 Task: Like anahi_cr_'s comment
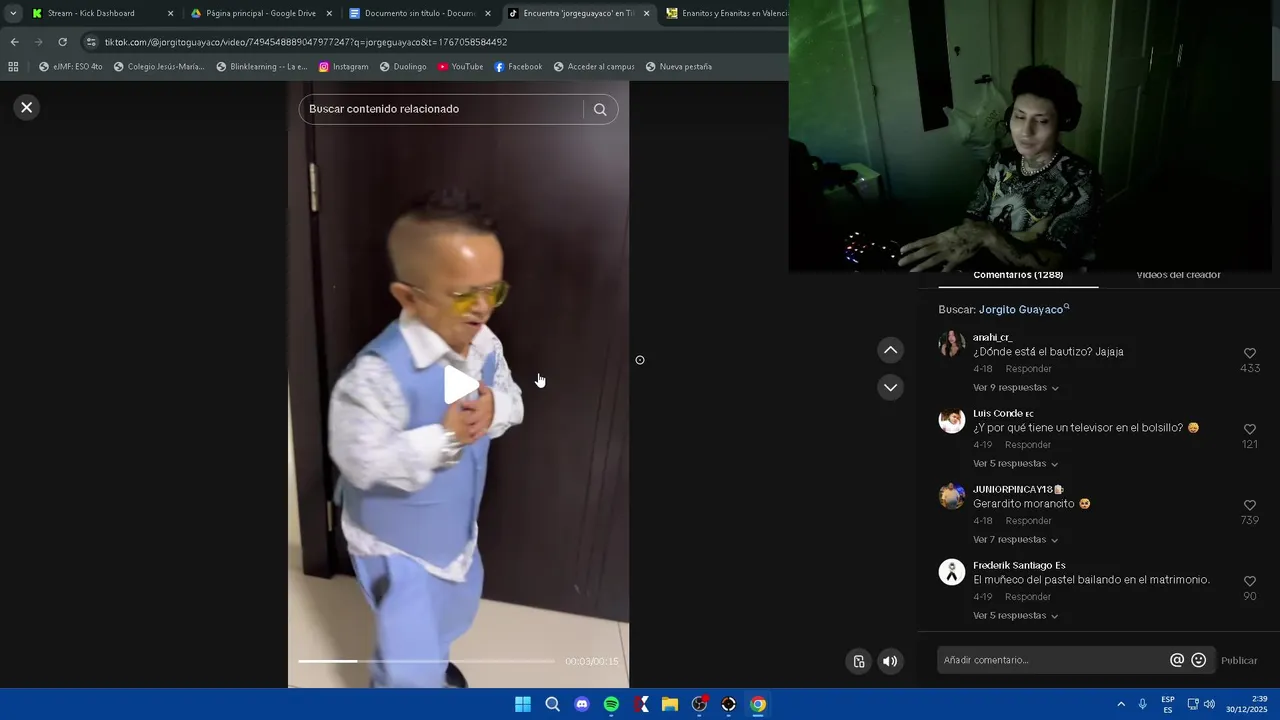1250,353
